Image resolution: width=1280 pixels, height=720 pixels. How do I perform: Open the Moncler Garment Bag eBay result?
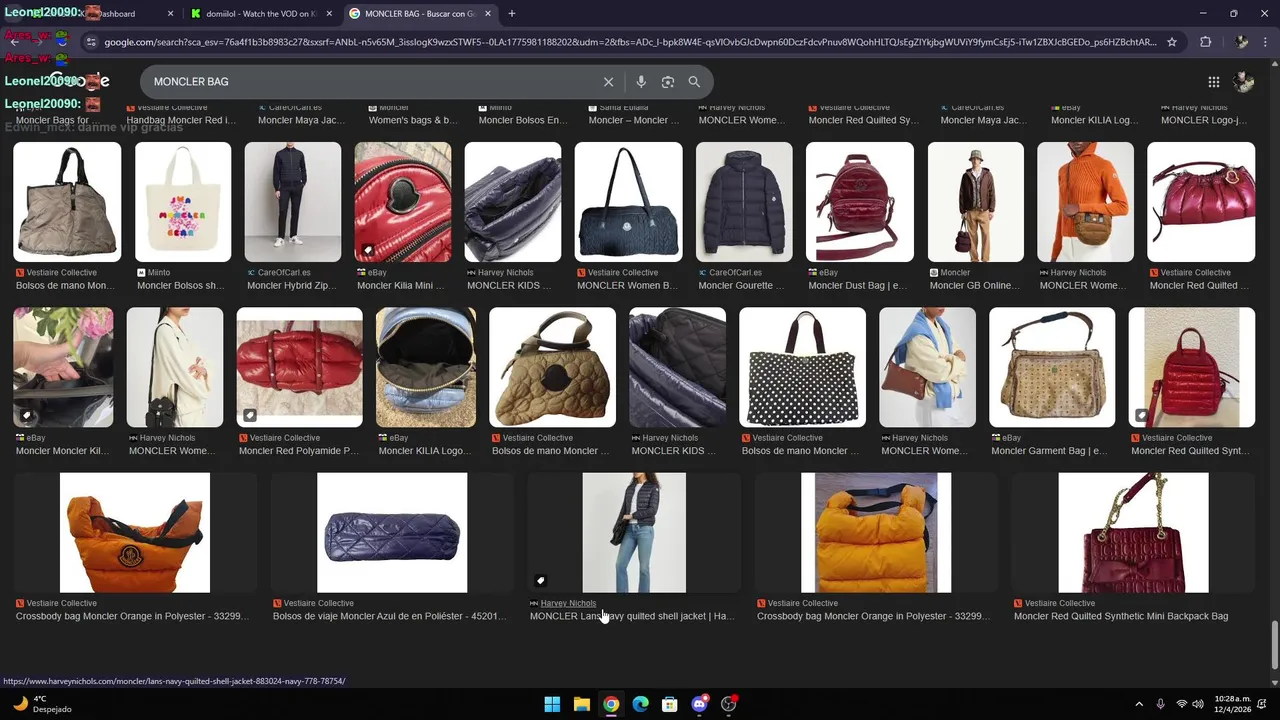[1049, 451]
